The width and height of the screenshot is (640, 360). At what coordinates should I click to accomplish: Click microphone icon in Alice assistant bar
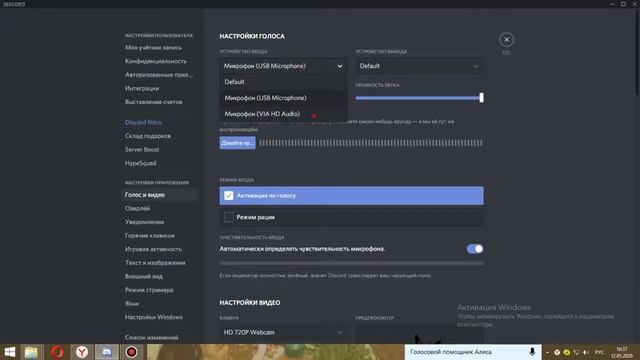point(532,352)
